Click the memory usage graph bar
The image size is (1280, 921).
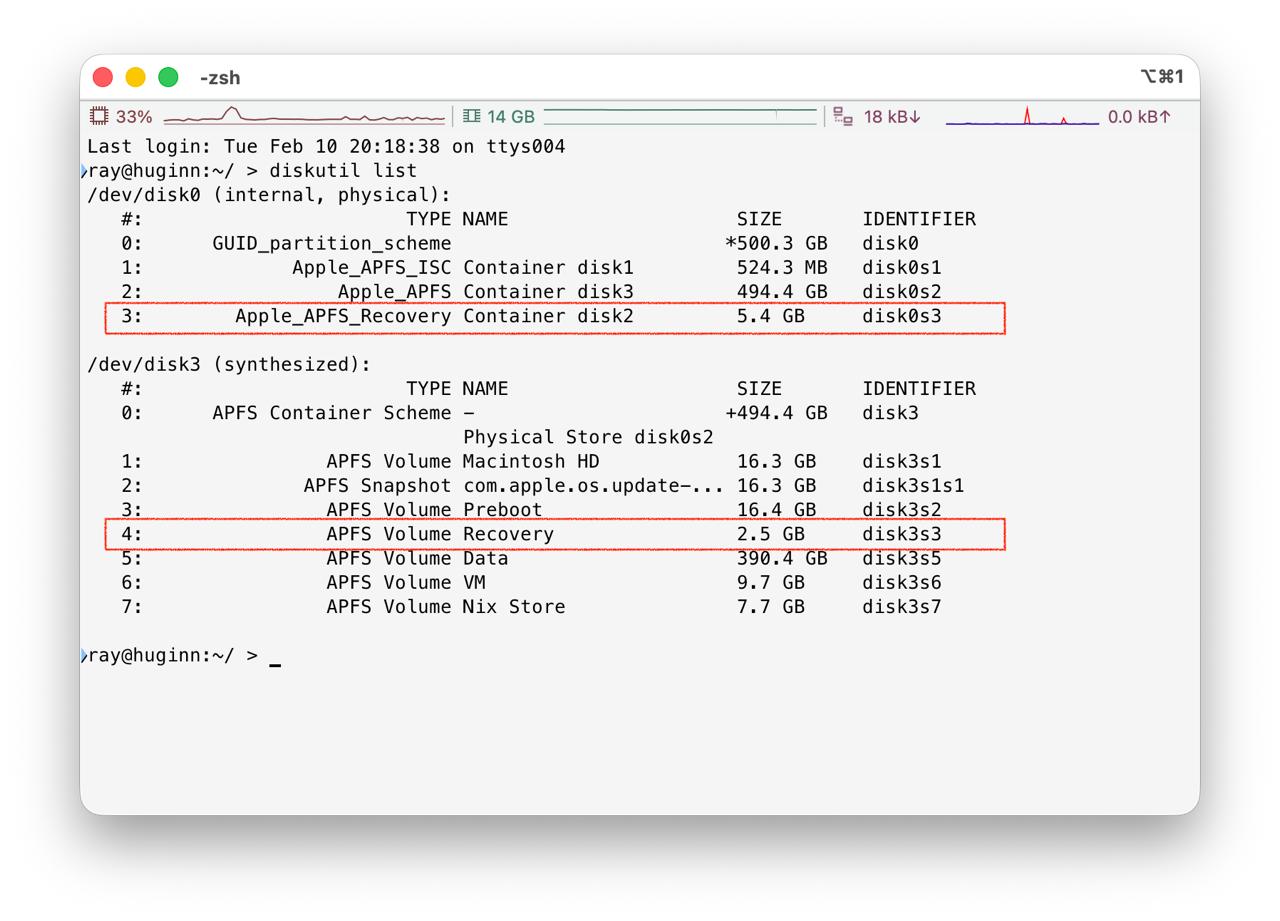pos(680,116)
